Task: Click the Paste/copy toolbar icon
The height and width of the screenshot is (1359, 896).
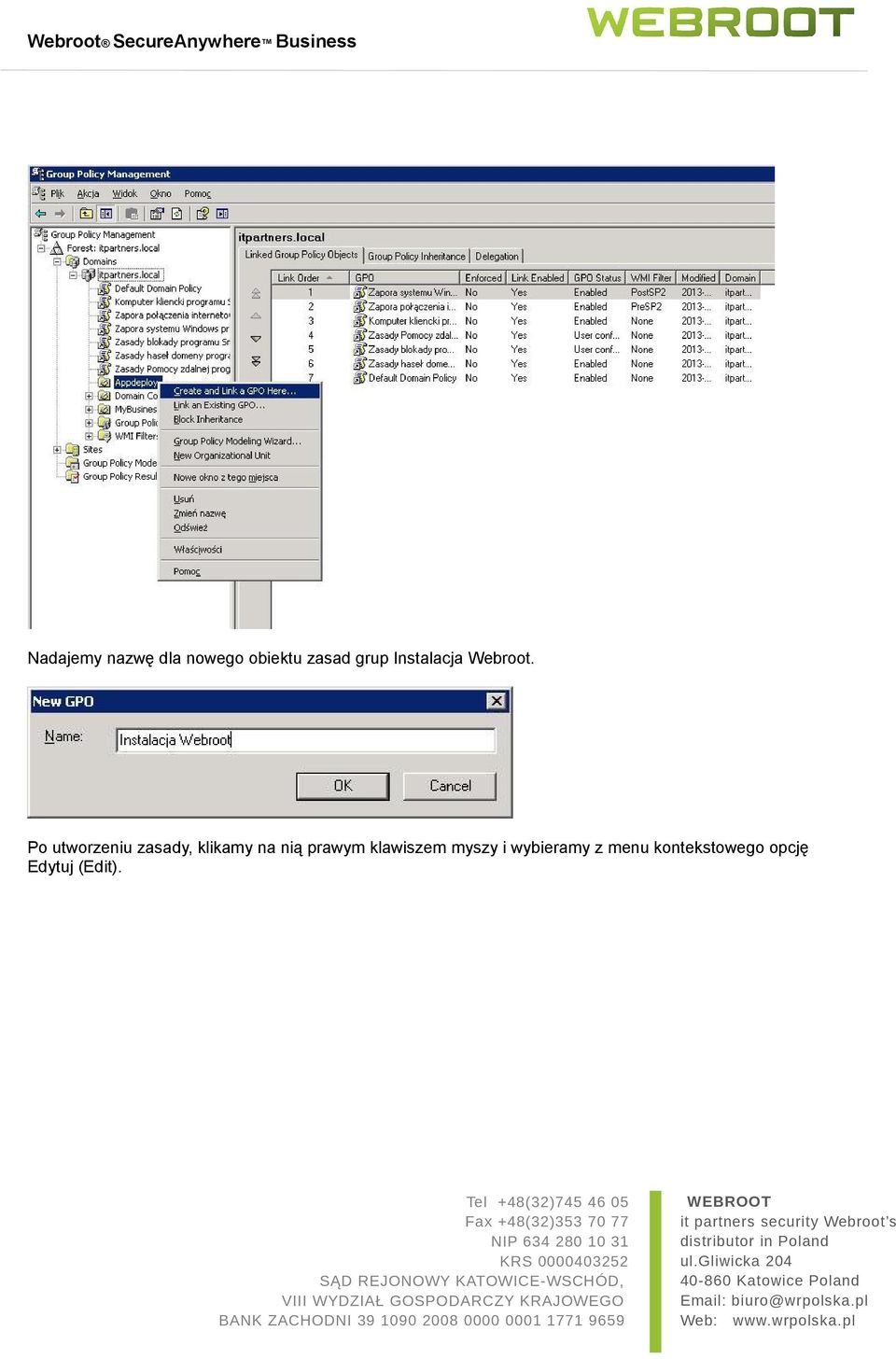Action: [132, 214]
